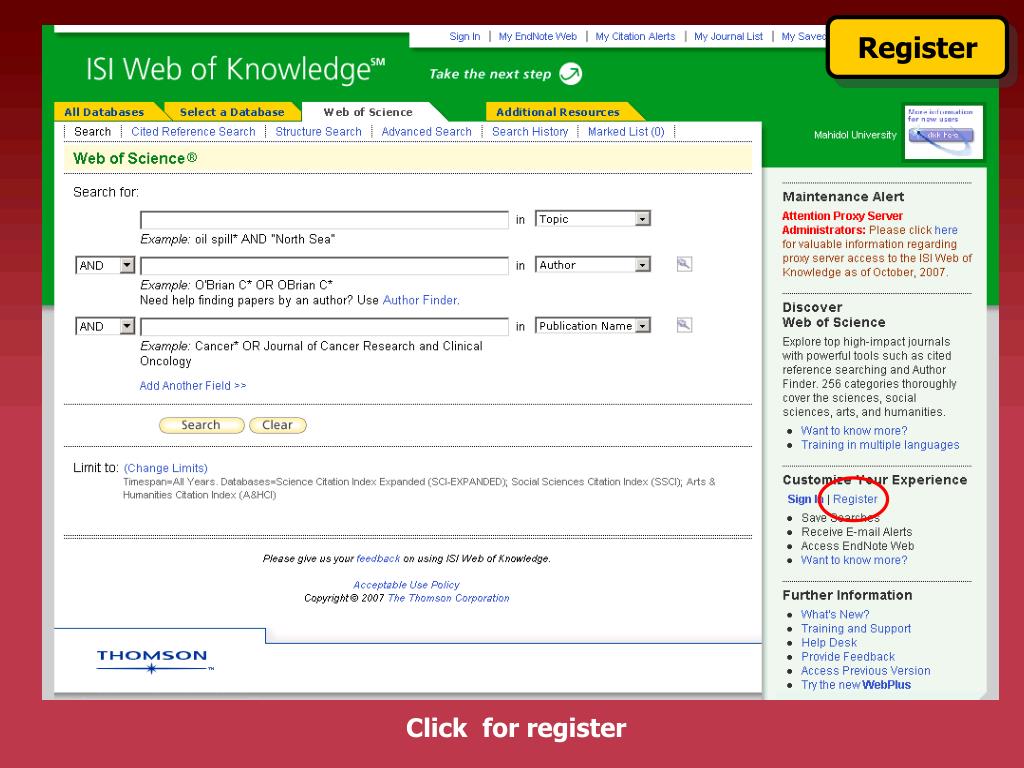Open the Author Finder link
Screen dimensions: 1024x768
421,300
